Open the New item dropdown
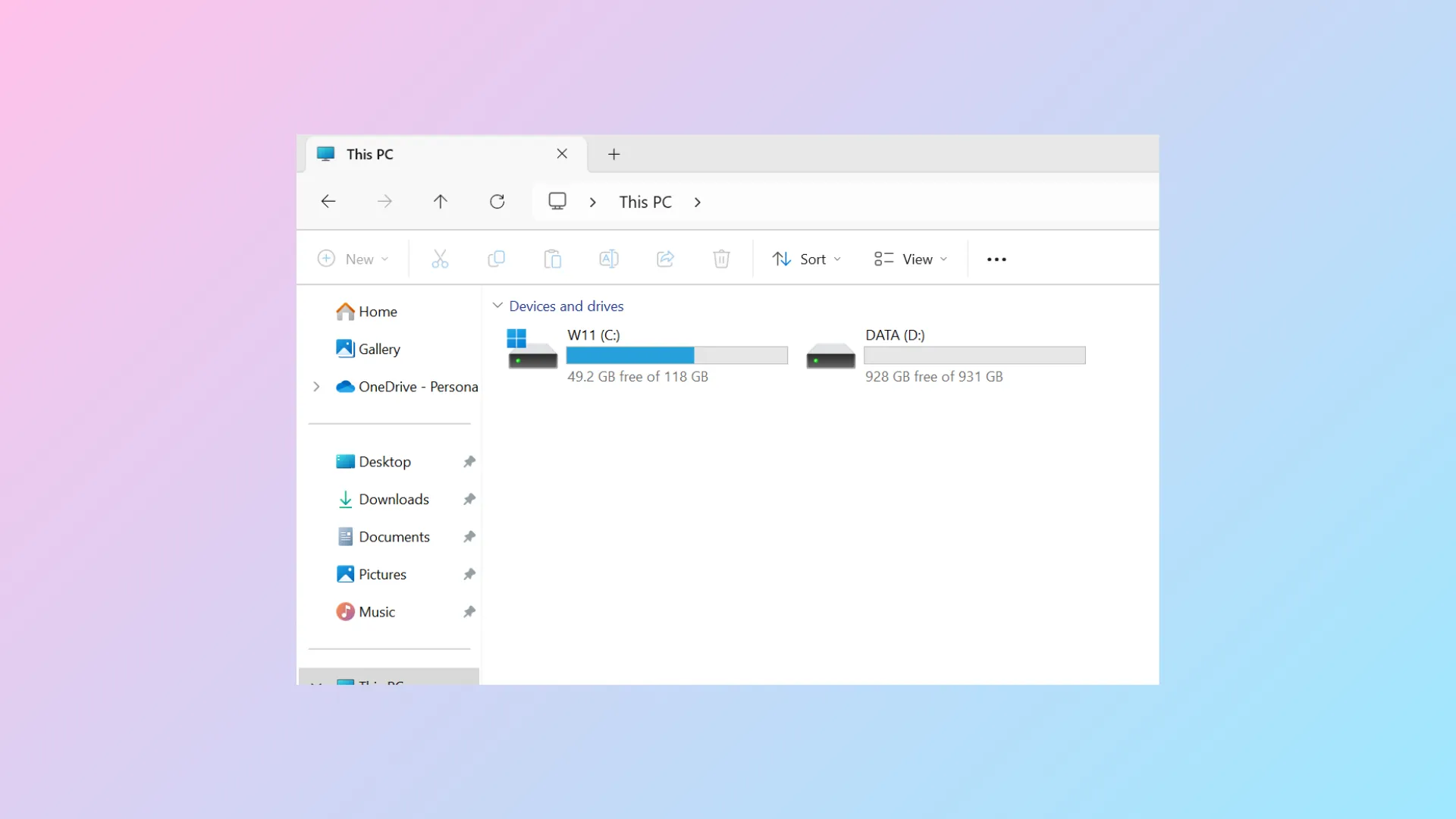 (353, 259)
